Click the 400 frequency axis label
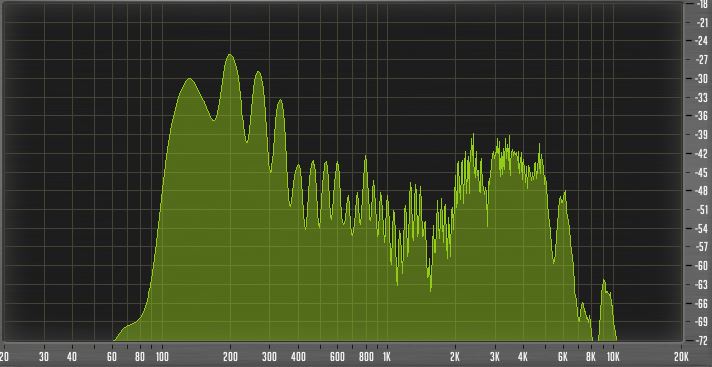The width and height of the screenshot is (712, 367). point(298,356)
